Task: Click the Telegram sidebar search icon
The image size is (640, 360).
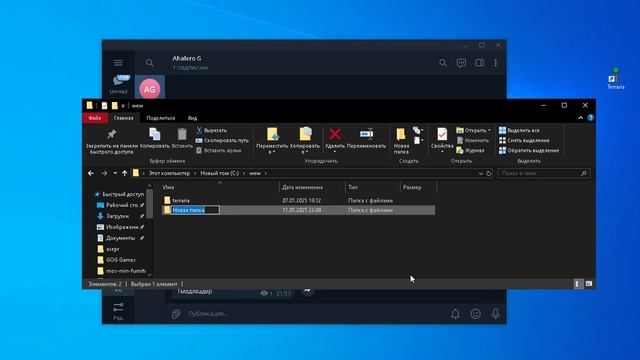Action: tap(150, 63)
